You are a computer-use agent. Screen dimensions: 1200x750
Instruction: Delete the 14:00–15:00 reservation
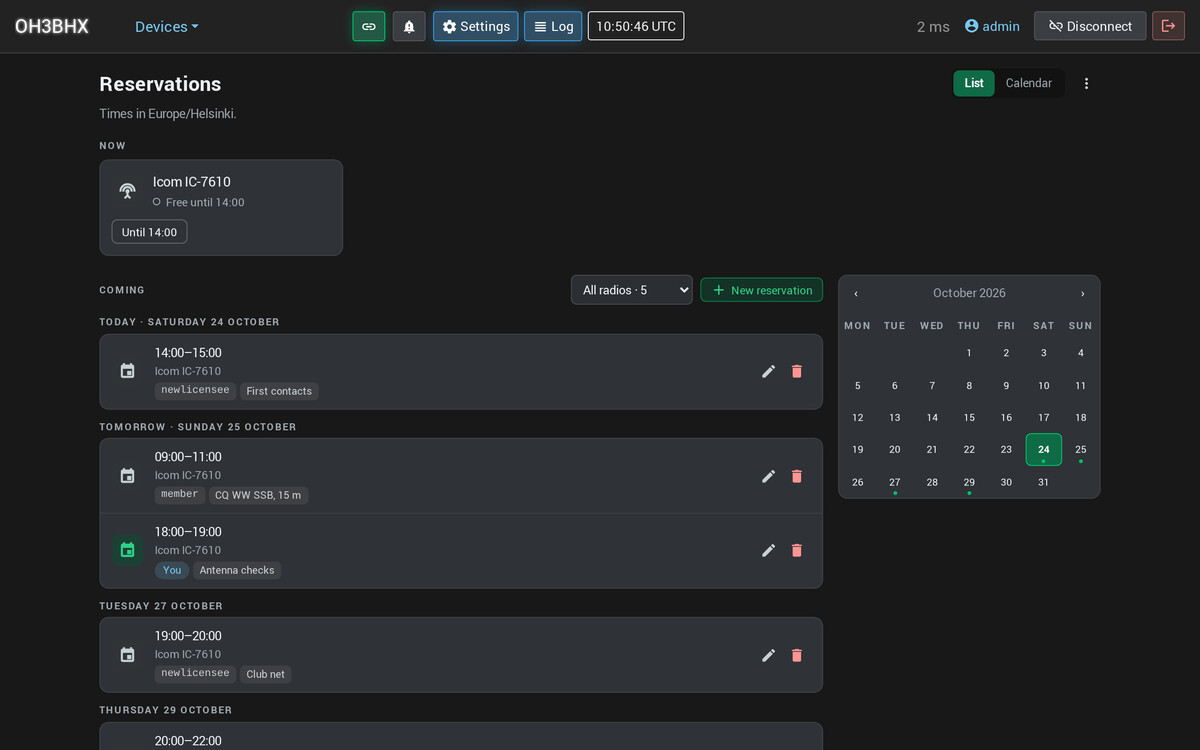point(797,371)
